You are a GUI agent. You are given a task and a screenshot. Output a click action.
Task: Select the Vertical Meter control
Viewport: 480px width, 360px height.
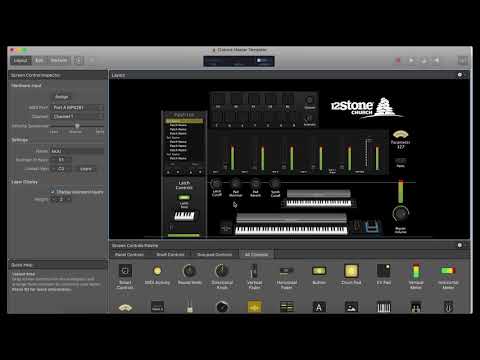click(x=416, y=276)
